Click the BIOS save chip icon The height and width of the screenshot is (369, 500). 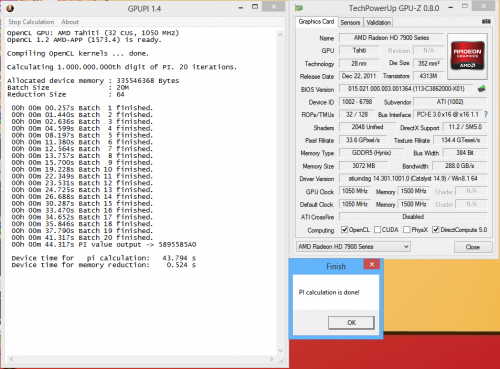click(x=481, y=89)
